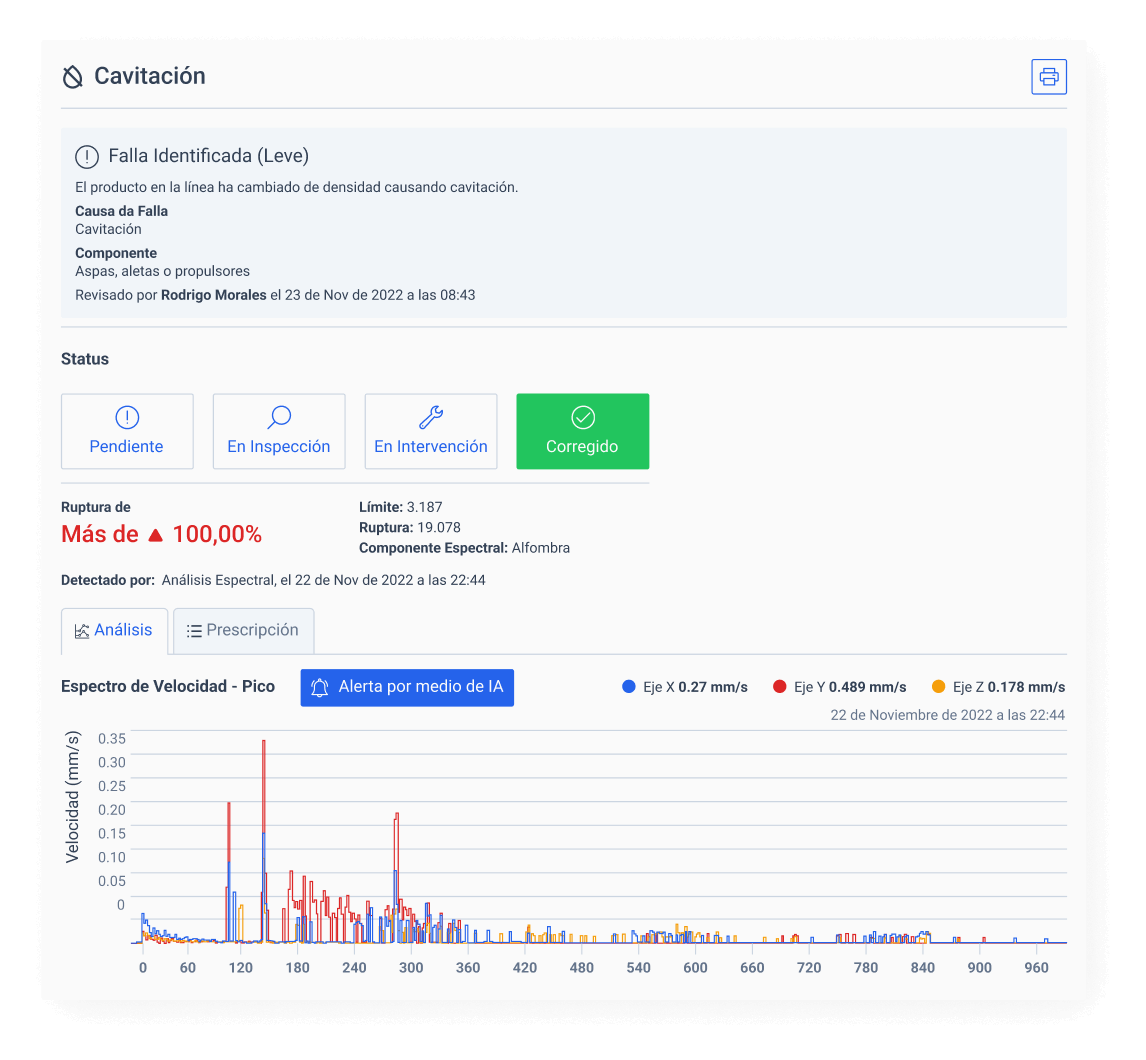Click the checkmark icon in Corregido
The width and height of the screenshot is (1146, 1060).
coord(582,417)
